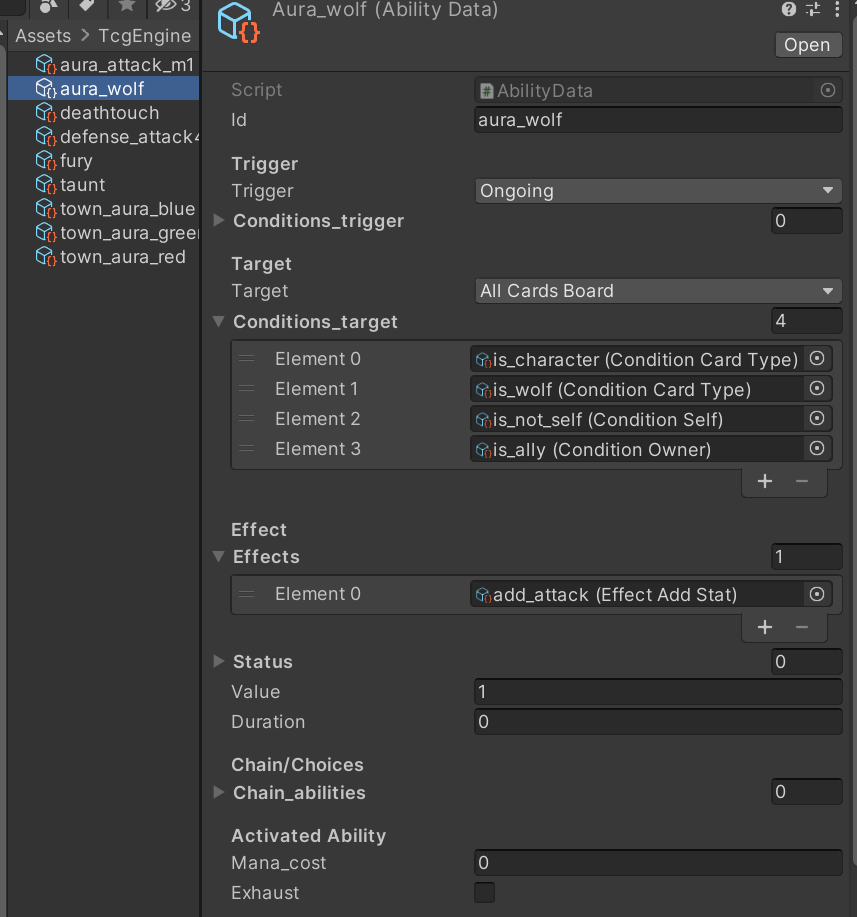The image size is (857, 917).
Task: Open the Trigger dropdown showing Ongoing
Action: pos(658,191)
